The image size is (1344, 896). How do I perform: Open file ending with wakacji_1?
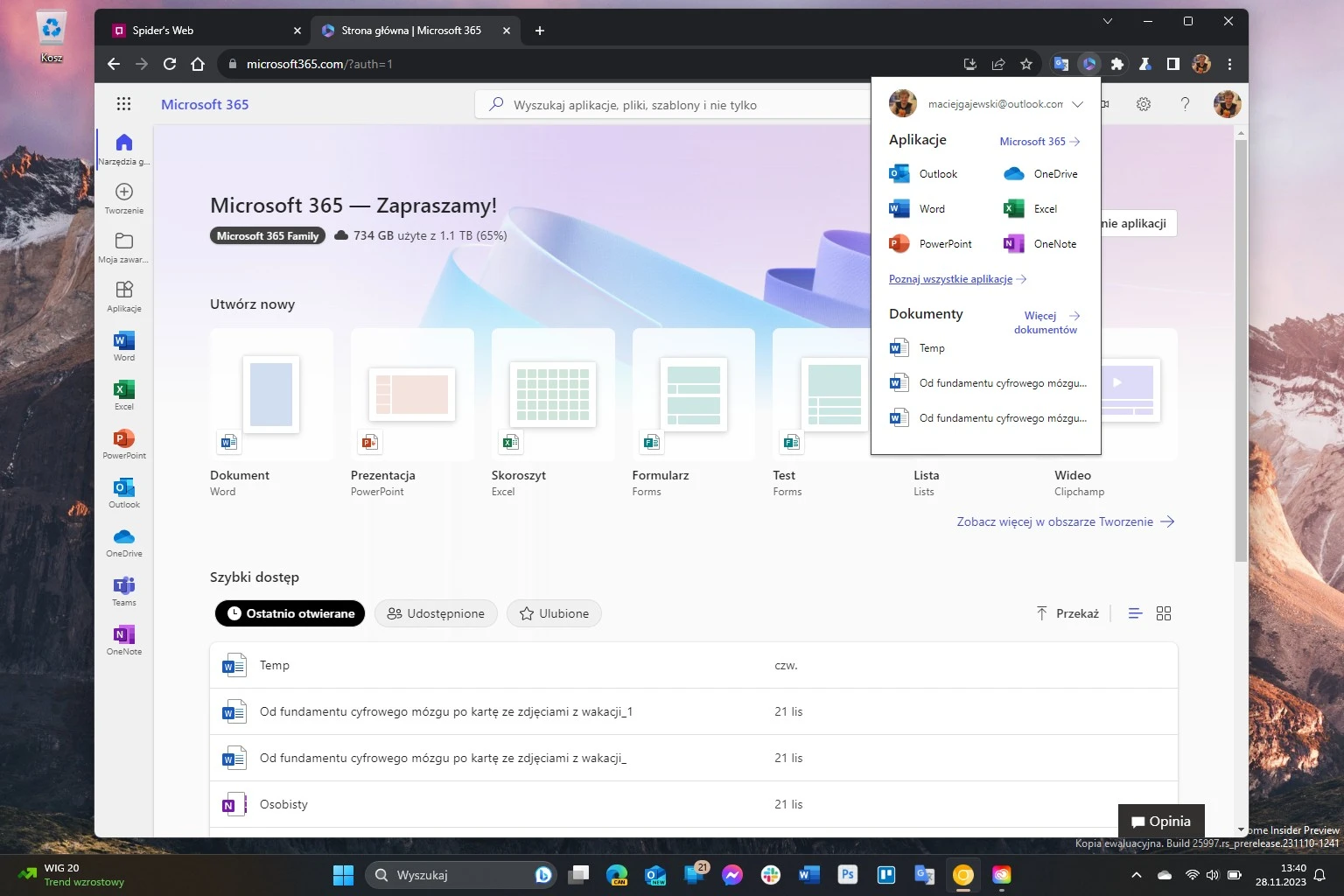[694, 711]
